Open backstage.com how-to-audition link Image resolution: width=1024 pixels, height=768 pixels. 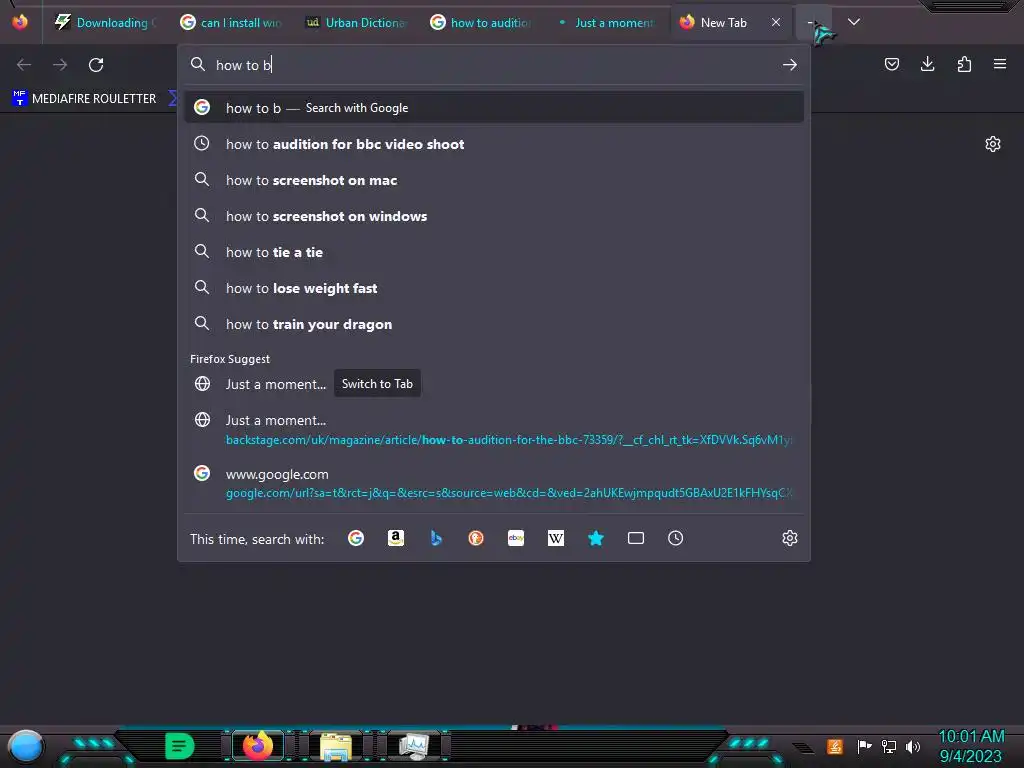[x=494, y=430]
